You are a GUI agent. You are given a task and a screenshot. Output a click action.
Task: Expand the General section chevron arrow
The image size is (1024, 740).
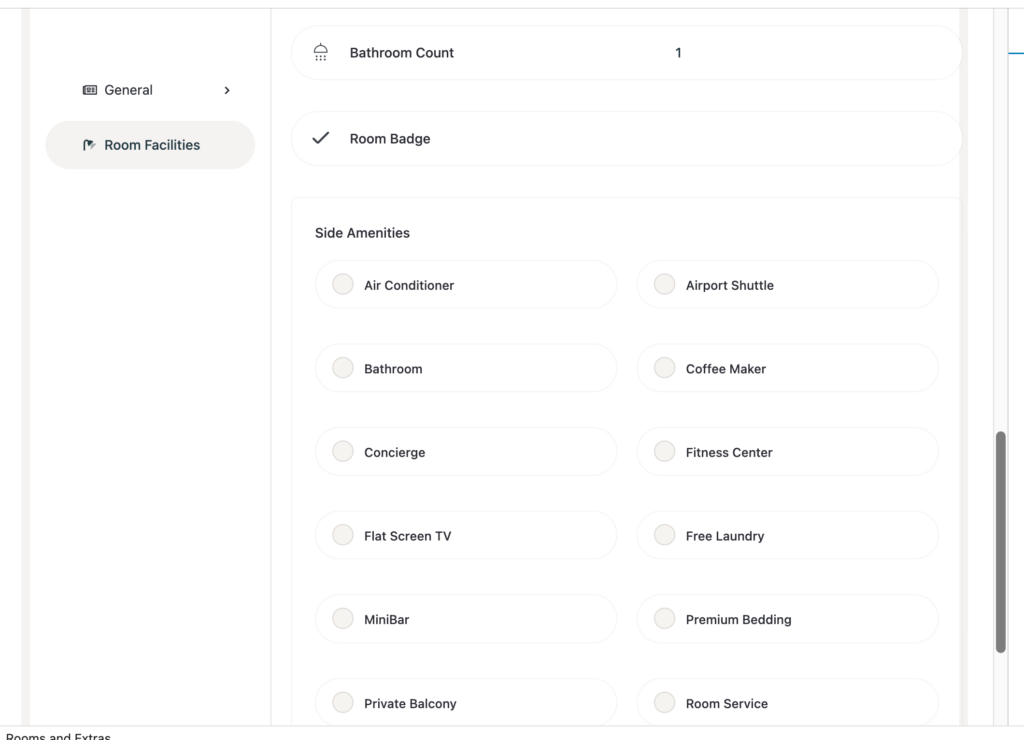[227, 90]
